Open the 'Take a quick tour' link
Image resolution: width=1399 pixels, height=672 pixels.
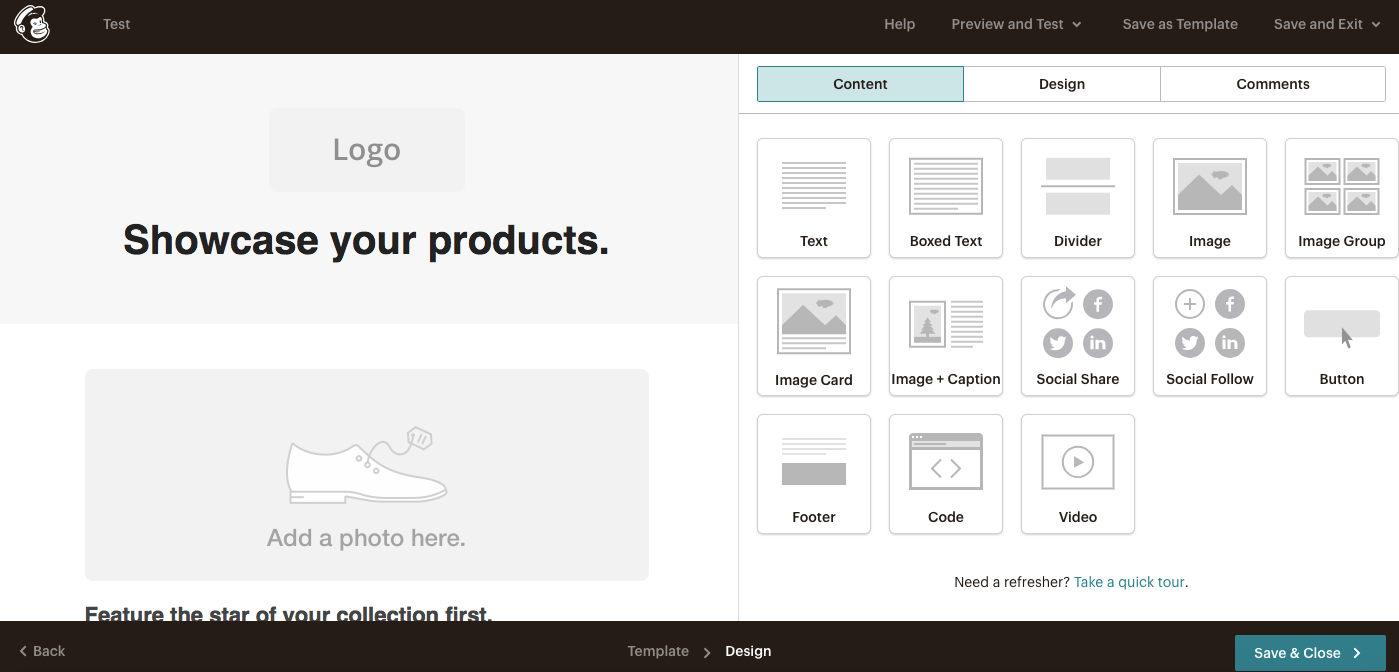1129,582
